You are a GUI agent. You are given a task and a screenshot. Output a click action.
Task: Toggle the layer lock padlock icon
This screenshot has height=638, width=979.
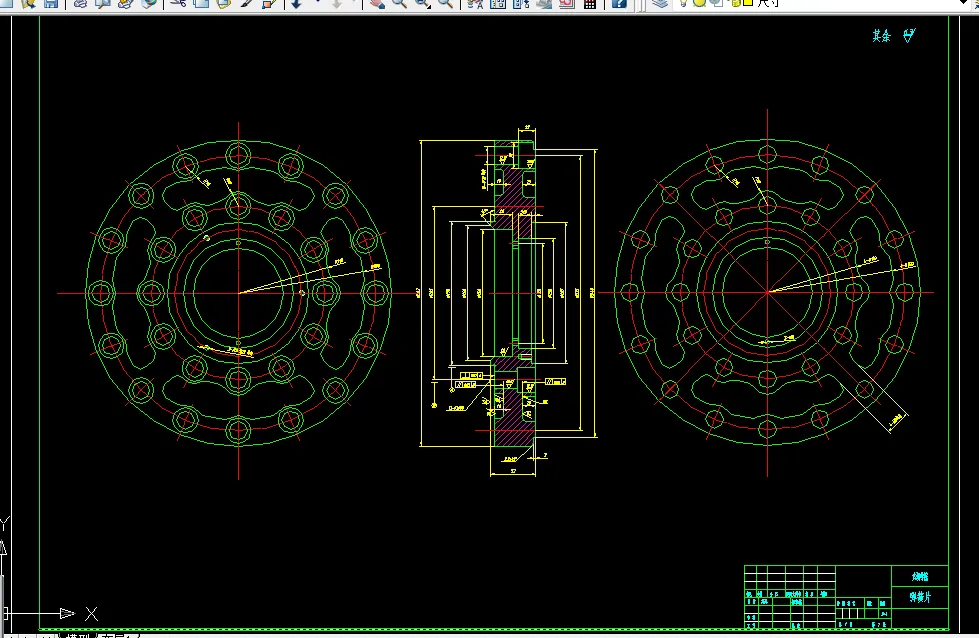coord(736,2)
